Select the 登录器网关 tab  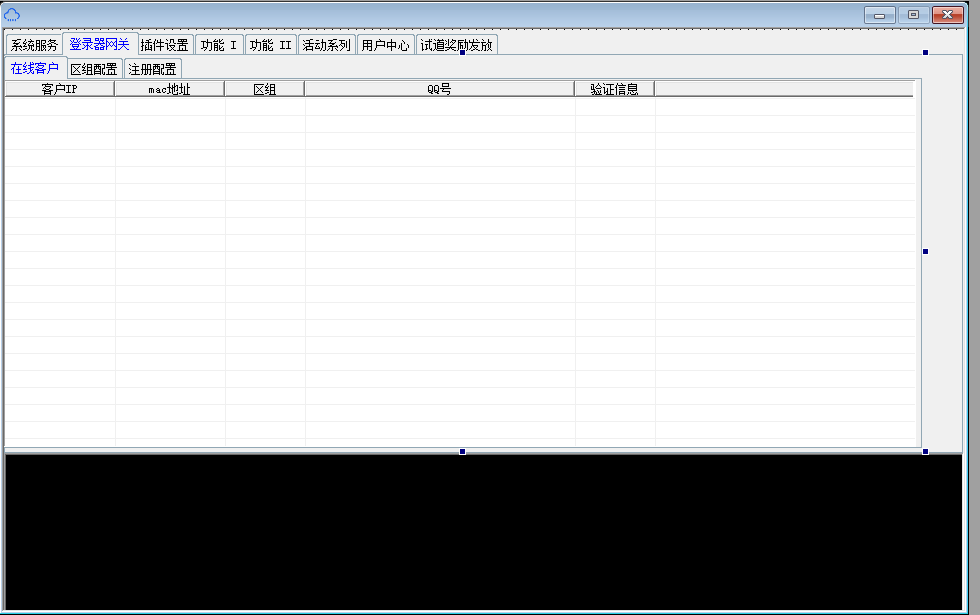pyautogui.click(x=99, y=45)
